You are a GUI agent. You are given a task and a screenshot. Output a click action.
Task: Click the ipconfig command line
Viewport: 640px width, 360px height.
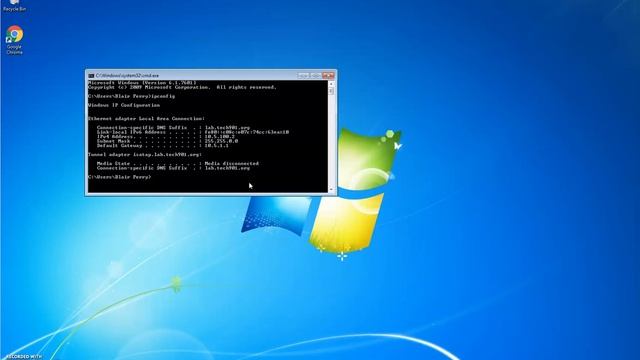pyautogui.click(x=131, y=96)
